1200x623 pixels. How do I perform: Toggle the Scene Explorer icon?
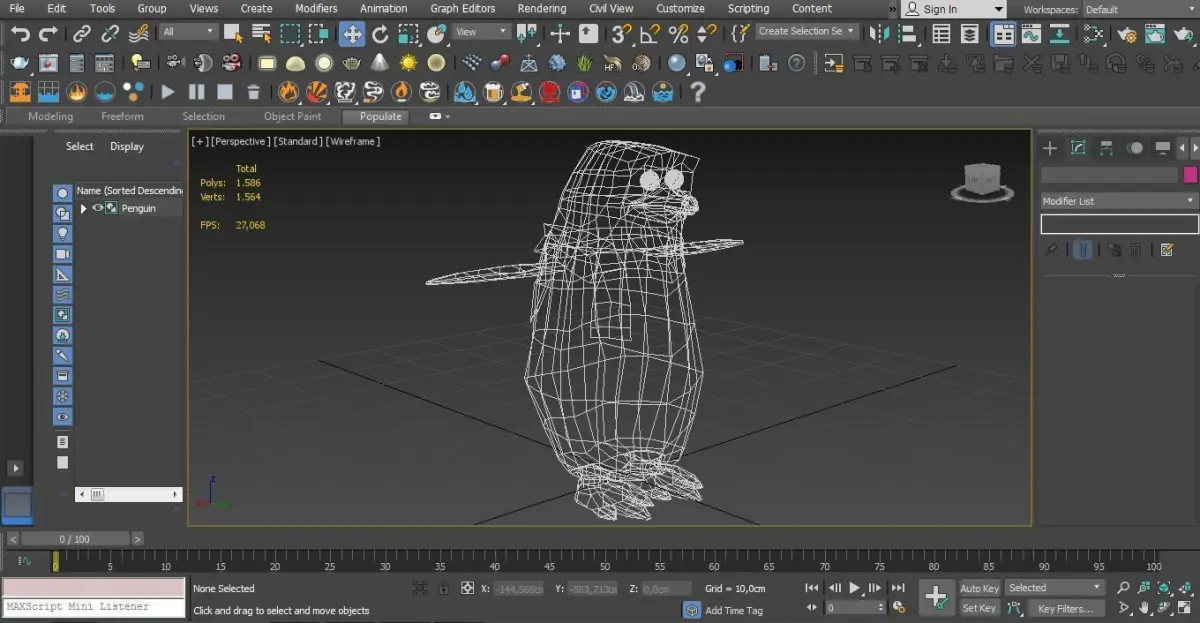pyautogui.click(x=941, y=33)
